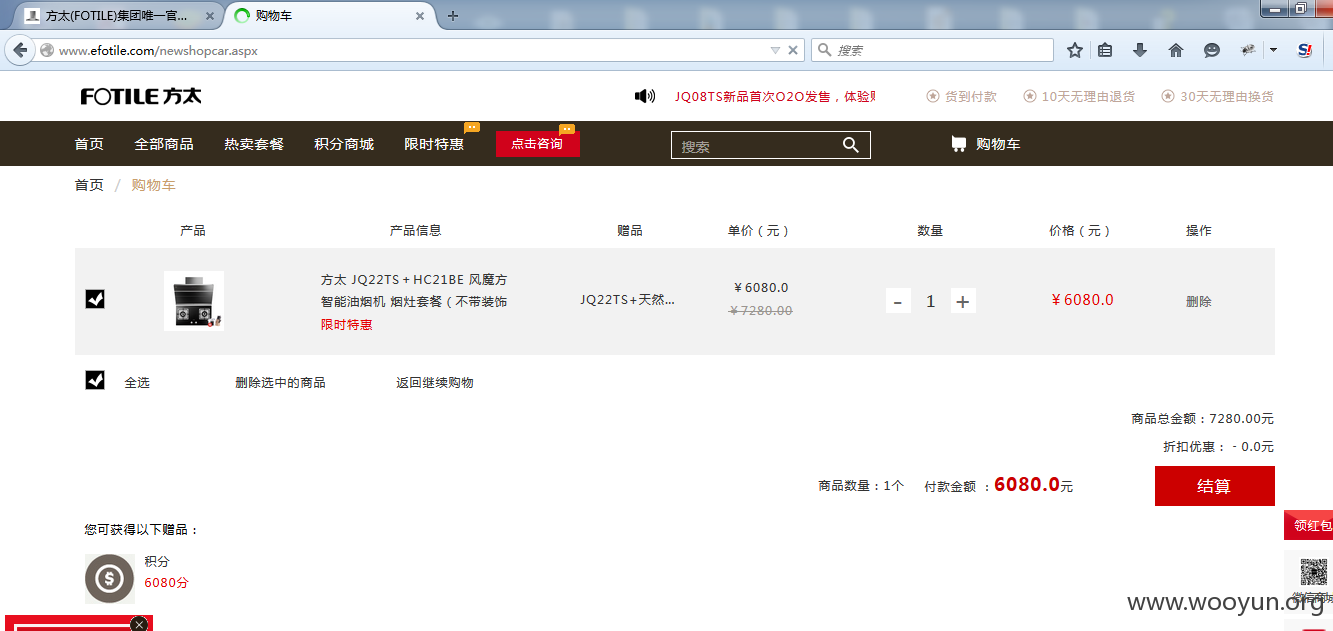The image size is (1333, 631).
Task: Click 货到付款 service badge
Action: [961, 96]
